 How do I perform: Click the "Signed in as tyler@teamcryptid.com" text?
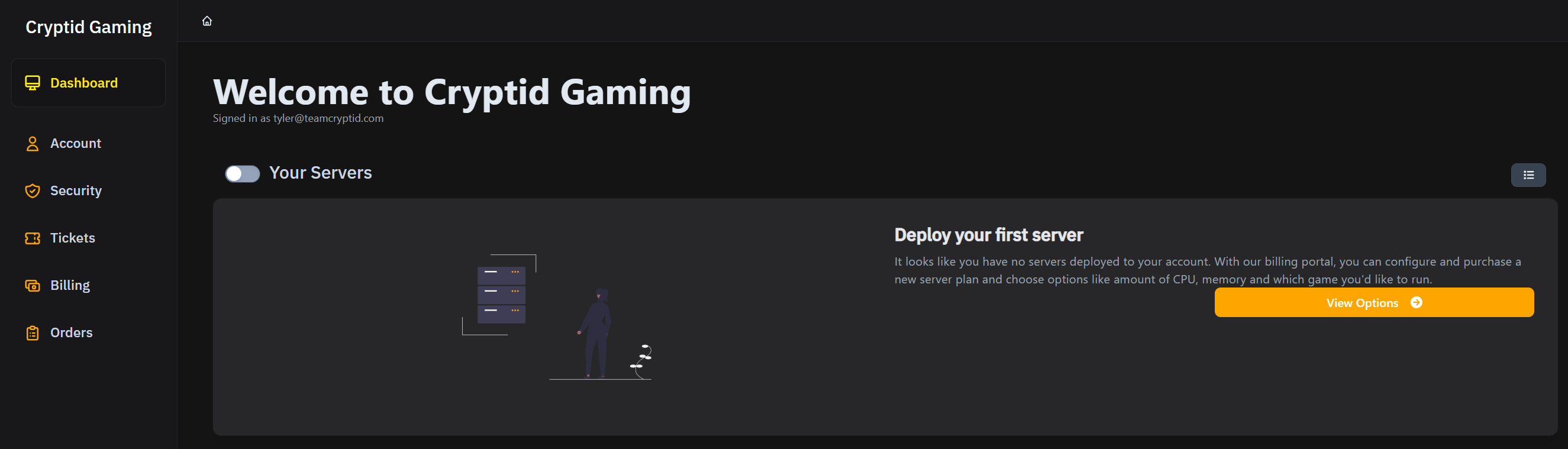pos(298,119)
